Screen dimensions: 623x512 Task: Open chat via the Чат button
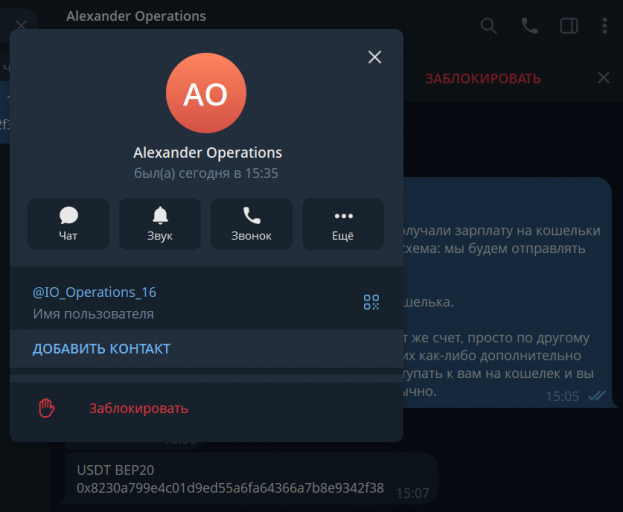68,224
